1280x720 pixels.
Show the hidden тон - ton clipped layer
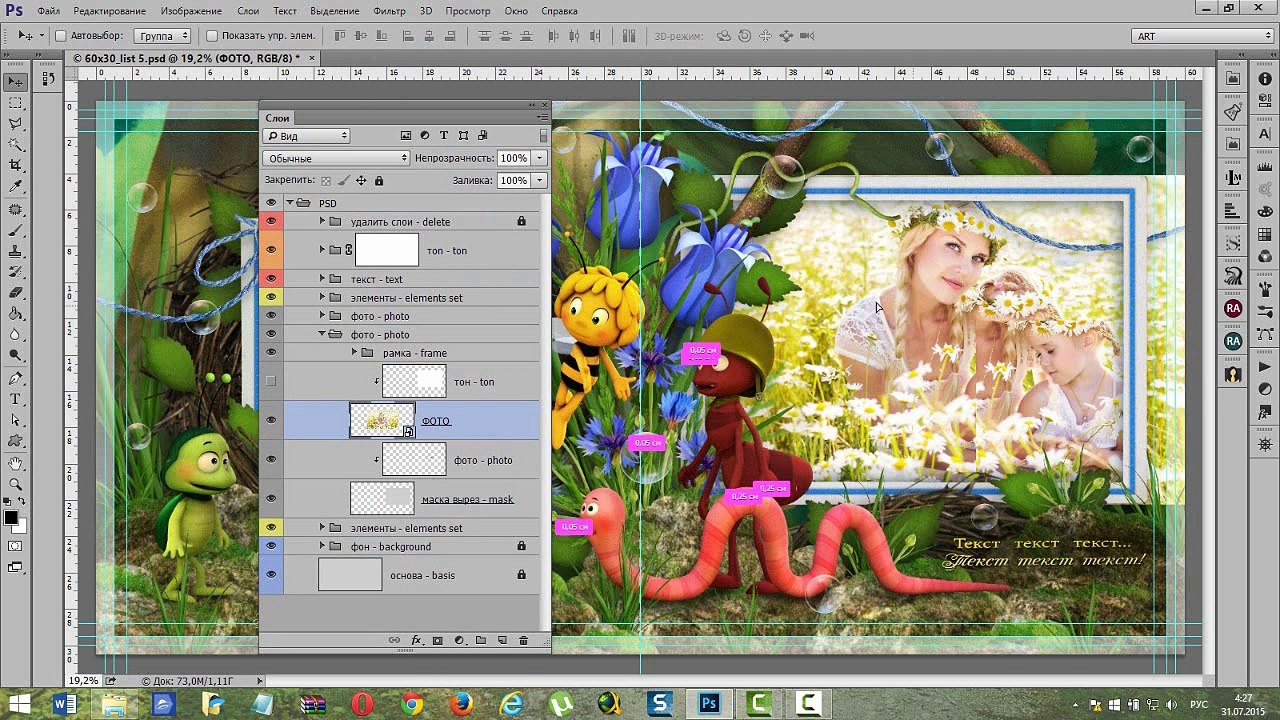point(271,381)
